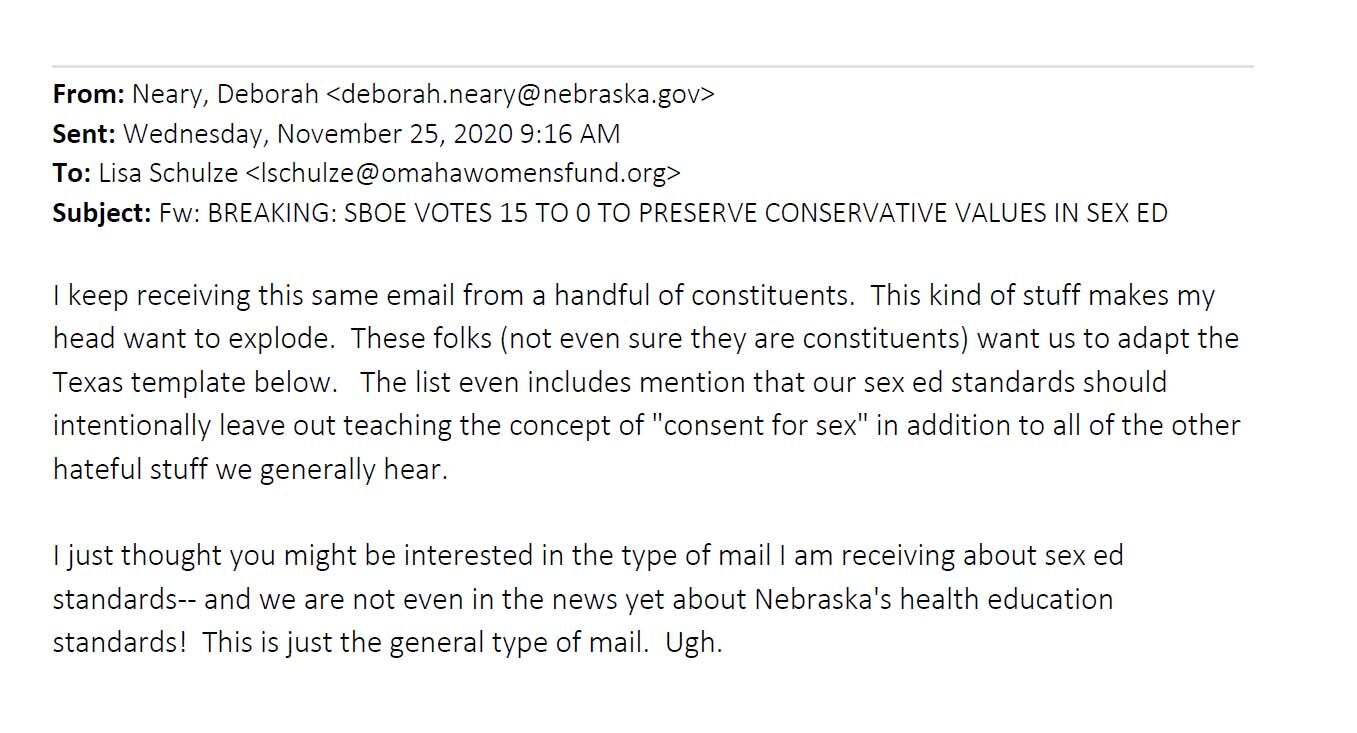This screenshot has height=733, width=1357.
Task: Click the horizontal divider above the header
Action: point(653,66)
